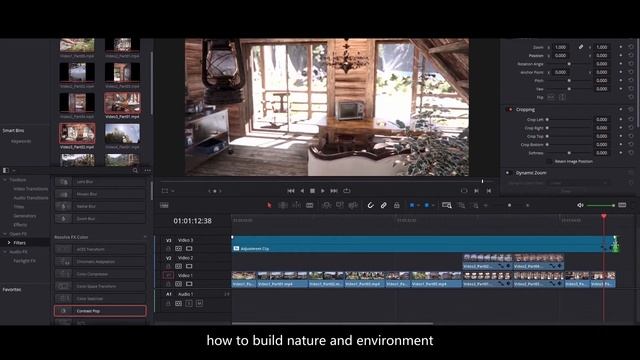Open Audio Transitions in Toolbox
This screenshot has height=360, width=640.
coord(31,198)
